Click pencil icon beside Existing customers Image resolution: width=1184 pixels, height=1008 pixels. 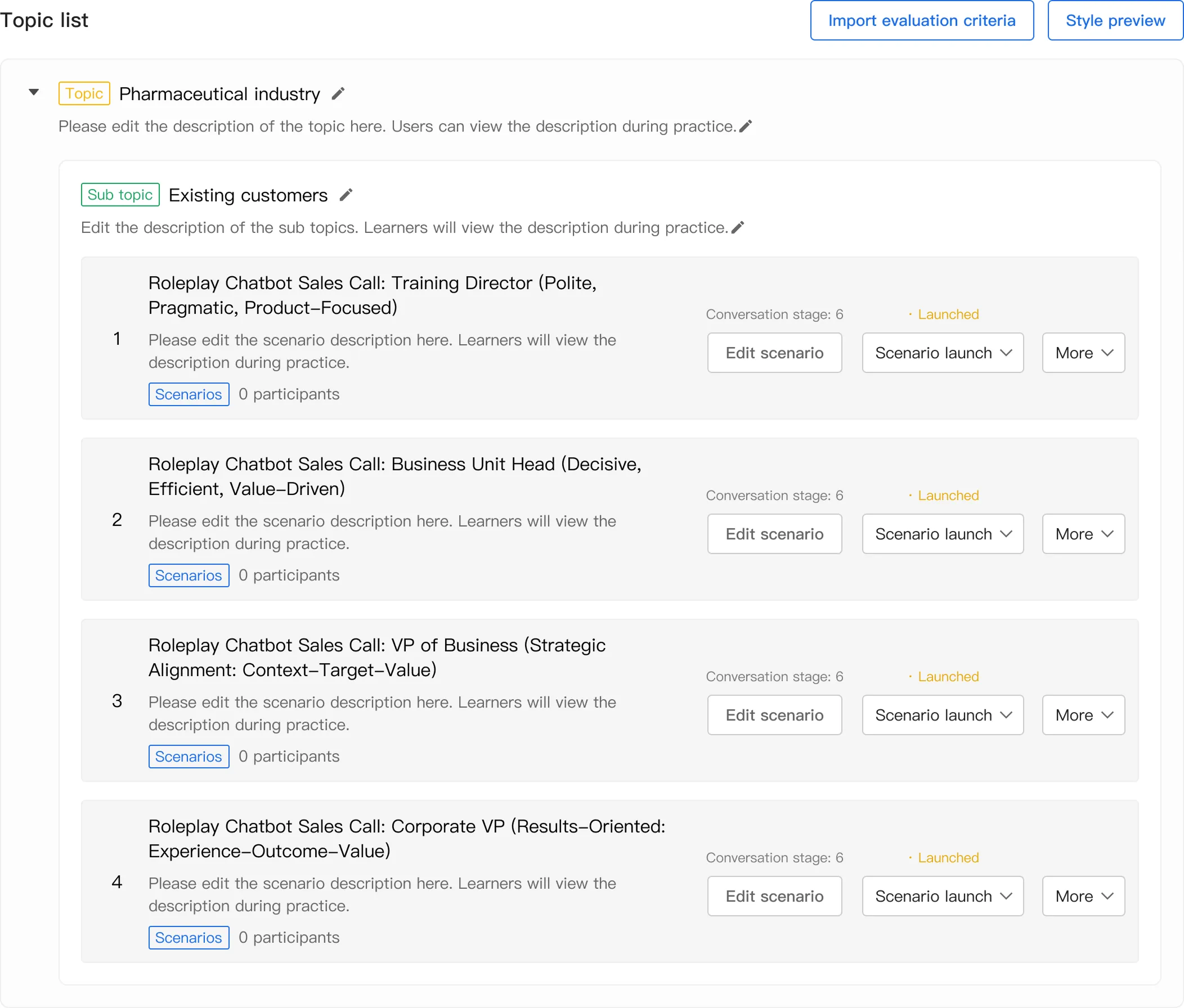click(x=346, y=195)
